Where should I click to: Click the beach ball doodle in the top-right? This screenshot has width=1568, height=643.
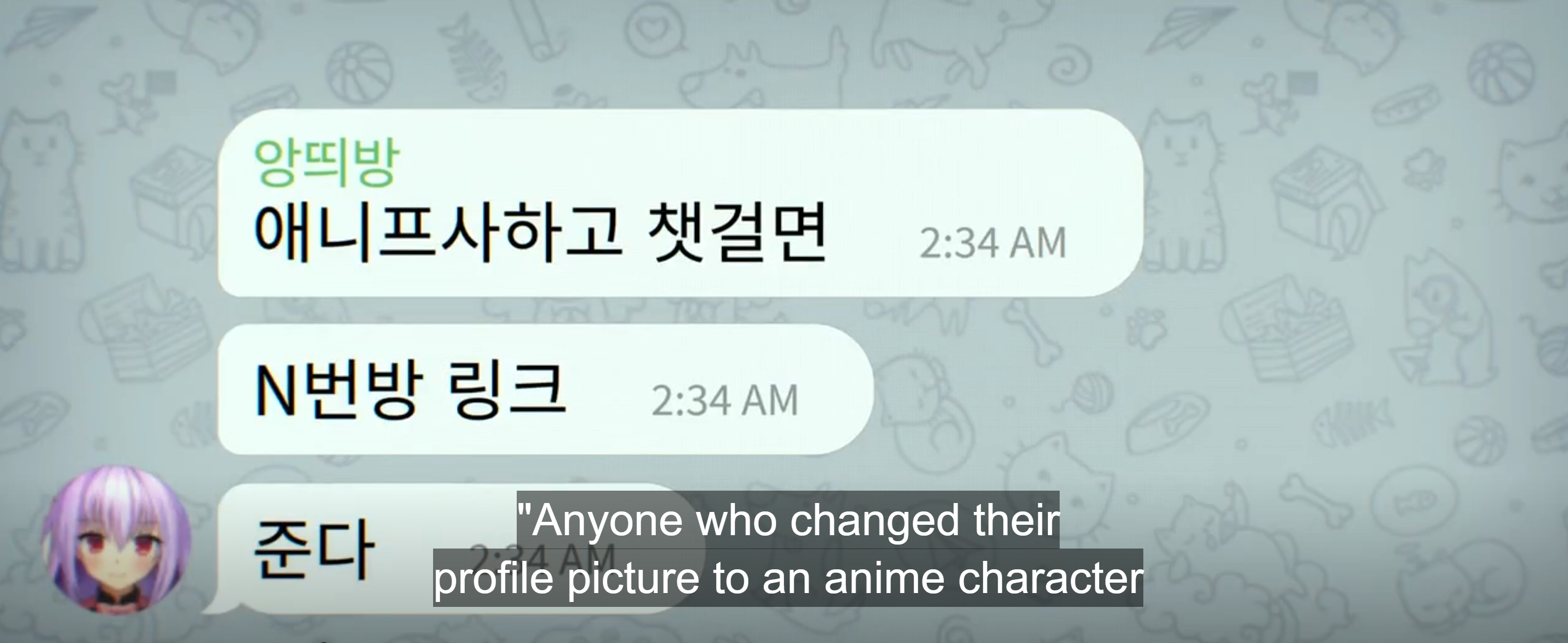1500,74
